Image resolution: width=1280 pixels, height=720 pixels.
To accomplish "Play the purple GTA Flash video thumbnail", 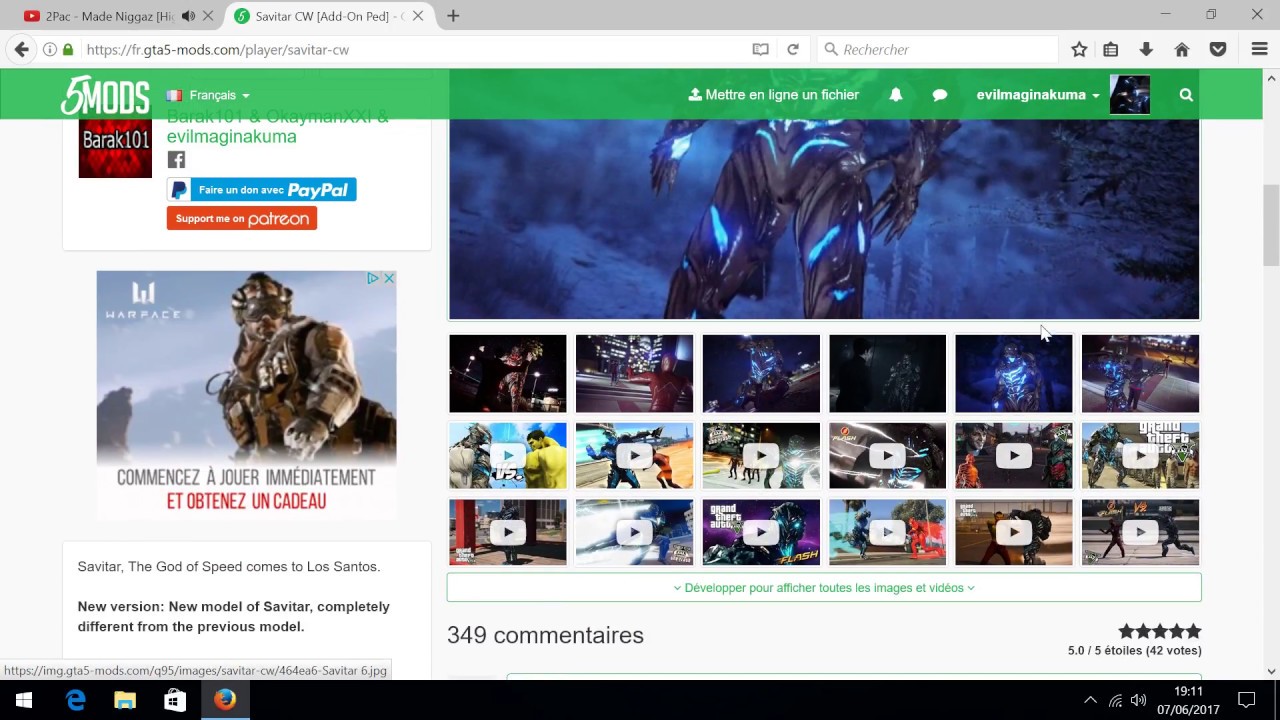I will 761,532.
